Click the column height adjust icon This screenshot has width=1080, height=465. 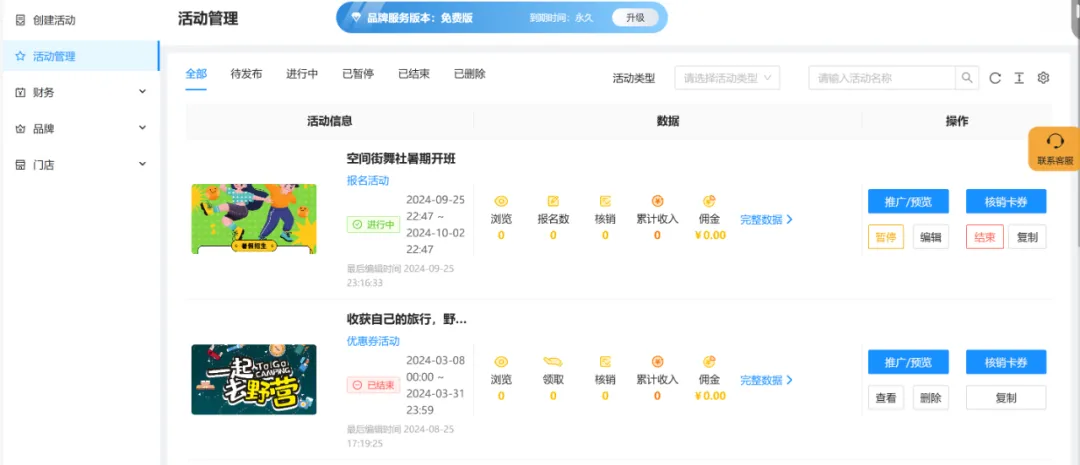pos(1019,78)
